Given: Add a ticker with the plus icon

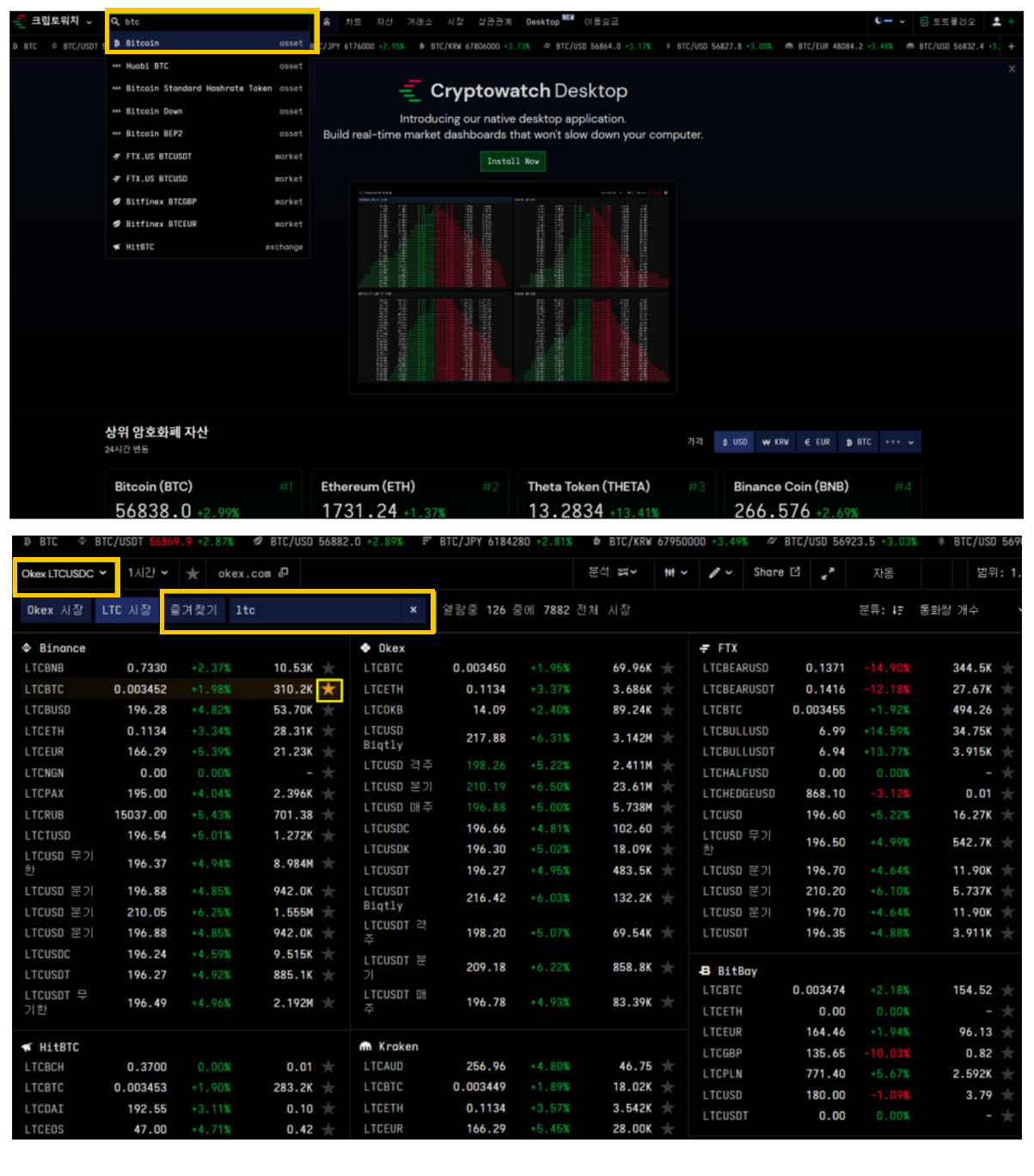Looking at the screenshot, I should [x=1011, y=46].
